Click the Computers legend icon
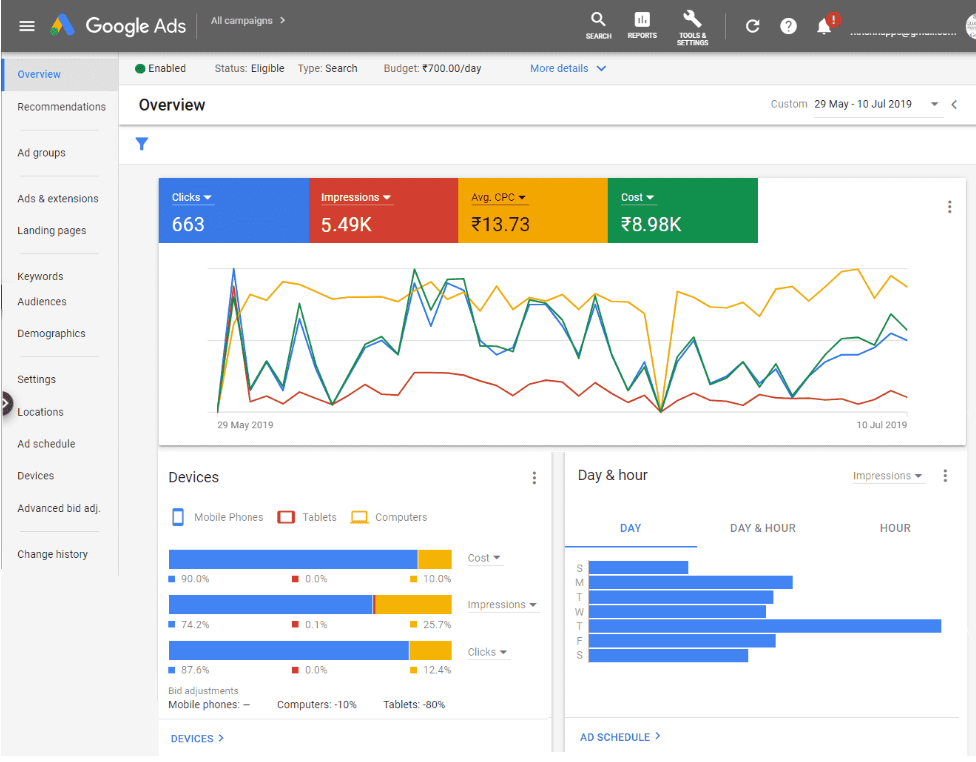976x762 pixels. point(359,517)
